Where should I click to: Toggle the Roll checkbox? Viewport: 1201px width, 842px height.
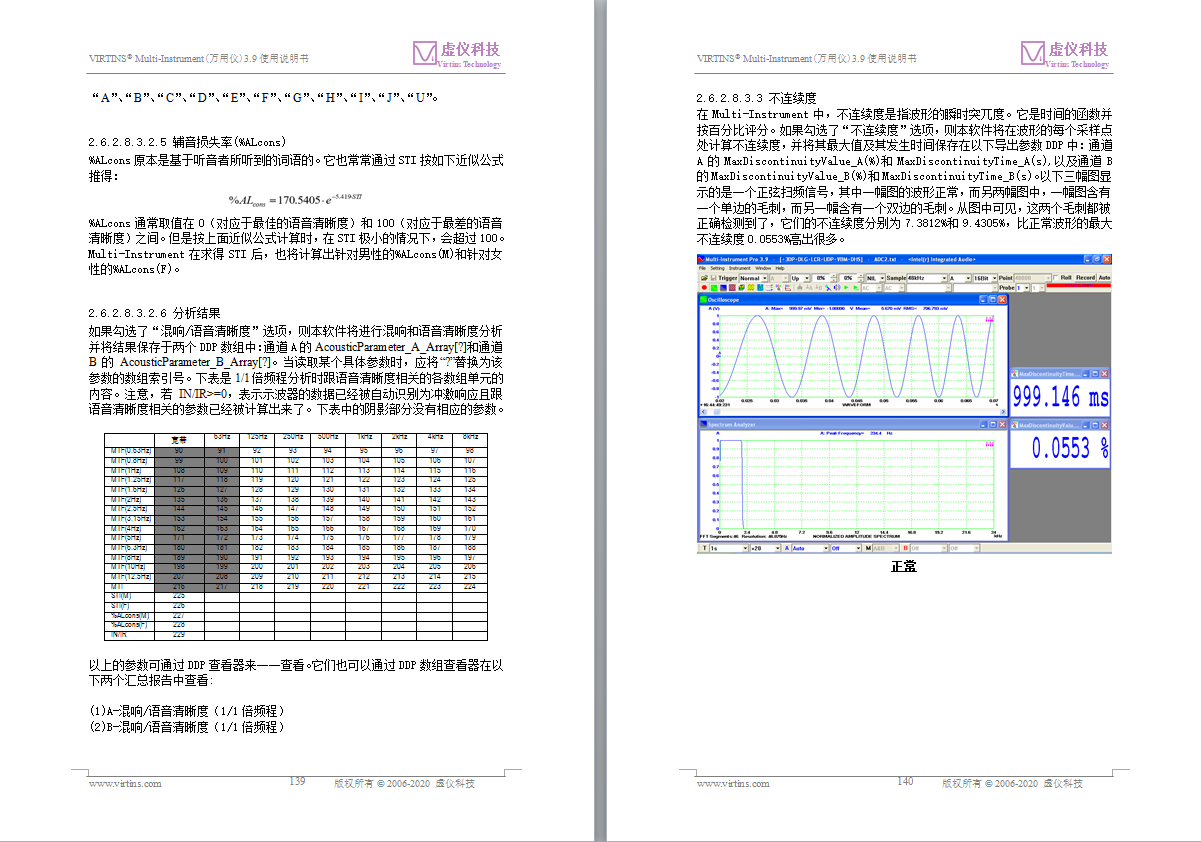pyautogui.click(x=1055, y=278)
